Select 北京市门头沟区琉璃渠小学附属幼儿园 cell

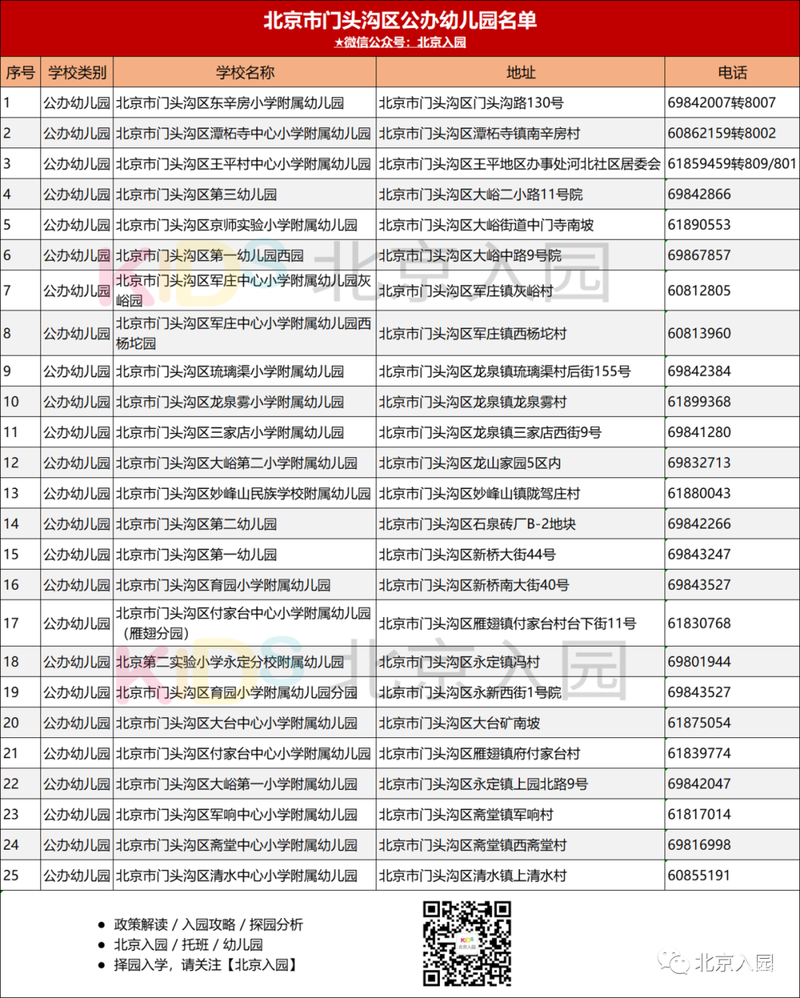click(245, 371)
